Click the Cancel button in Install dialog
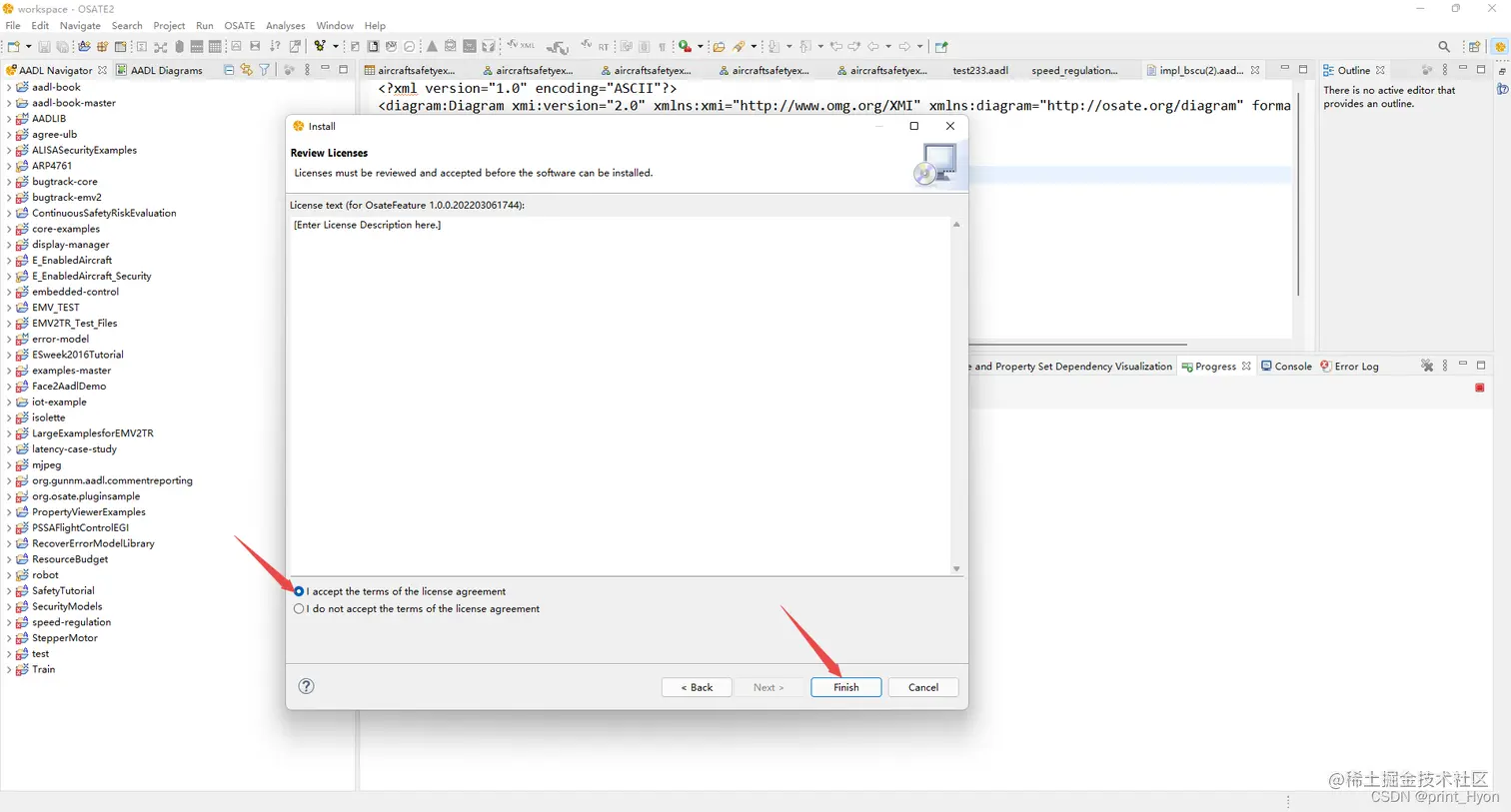The height and width of the screenshot is (812, 1511). coord(923,687)
